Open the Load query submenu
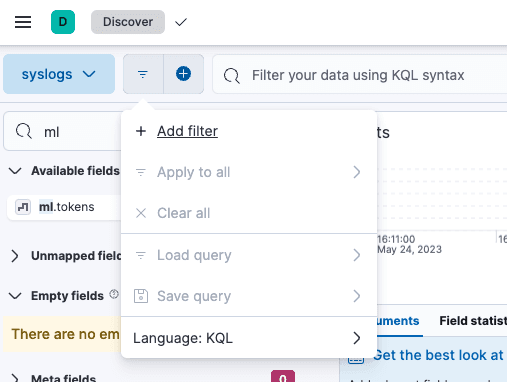507x382 pixels. (249, 255)
